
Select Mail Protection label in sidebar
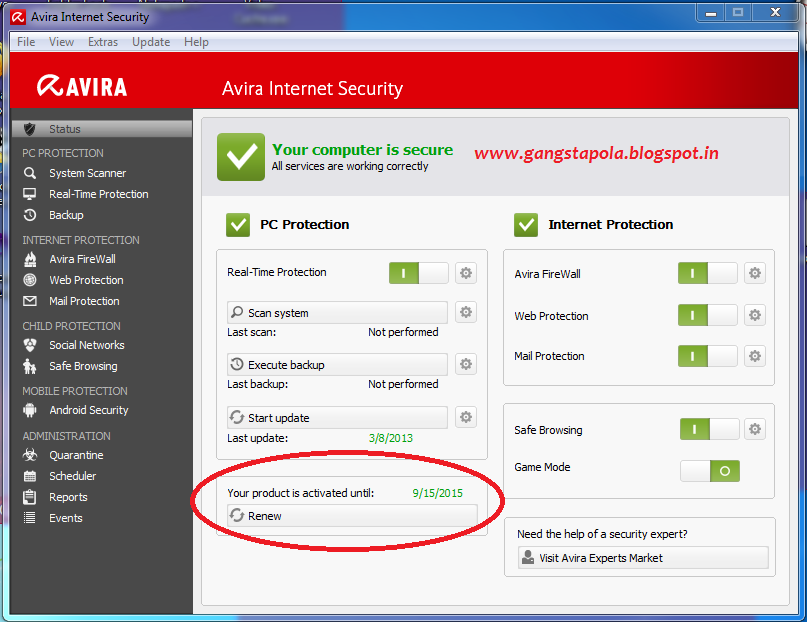coord(84,301)
